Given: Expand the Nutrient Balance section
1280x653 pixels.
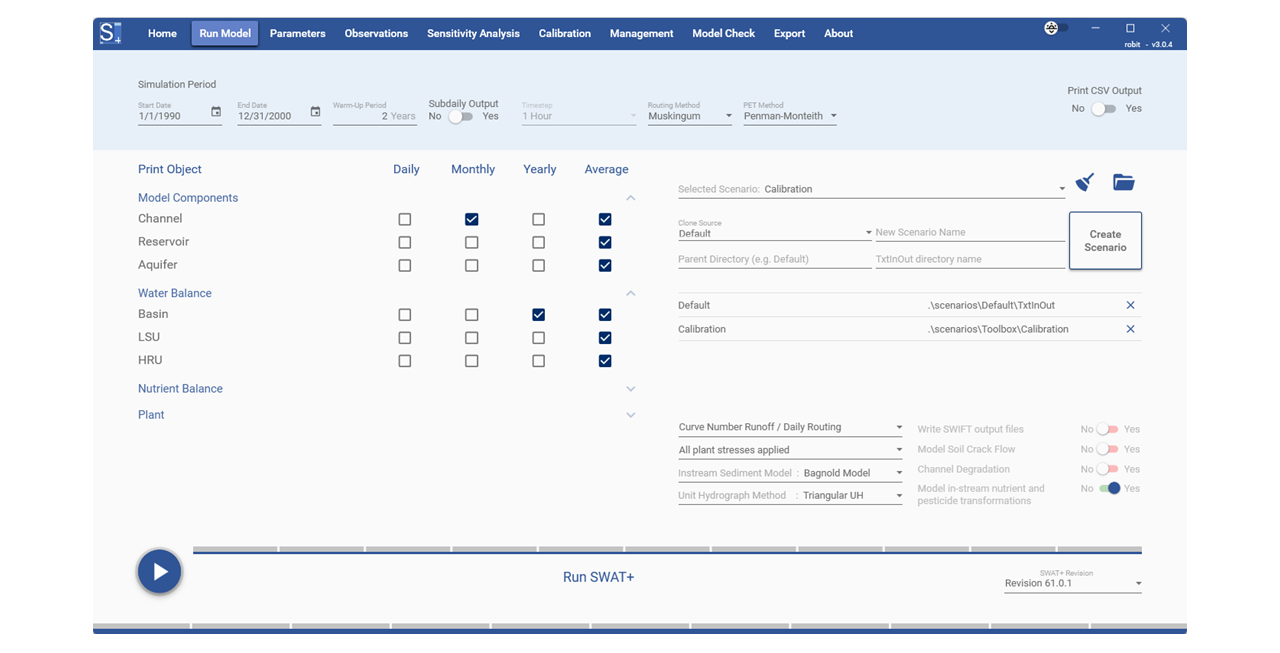Looking at the screenshot, I should pyautogui.click(x=630, y=389).
